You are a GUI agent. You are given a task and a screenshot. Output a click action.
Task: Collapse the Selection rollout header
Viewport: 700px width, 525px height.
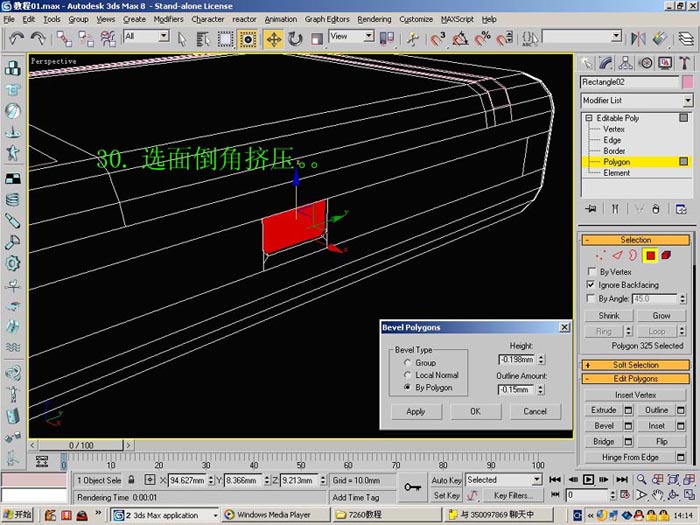(x=636, y=240)
